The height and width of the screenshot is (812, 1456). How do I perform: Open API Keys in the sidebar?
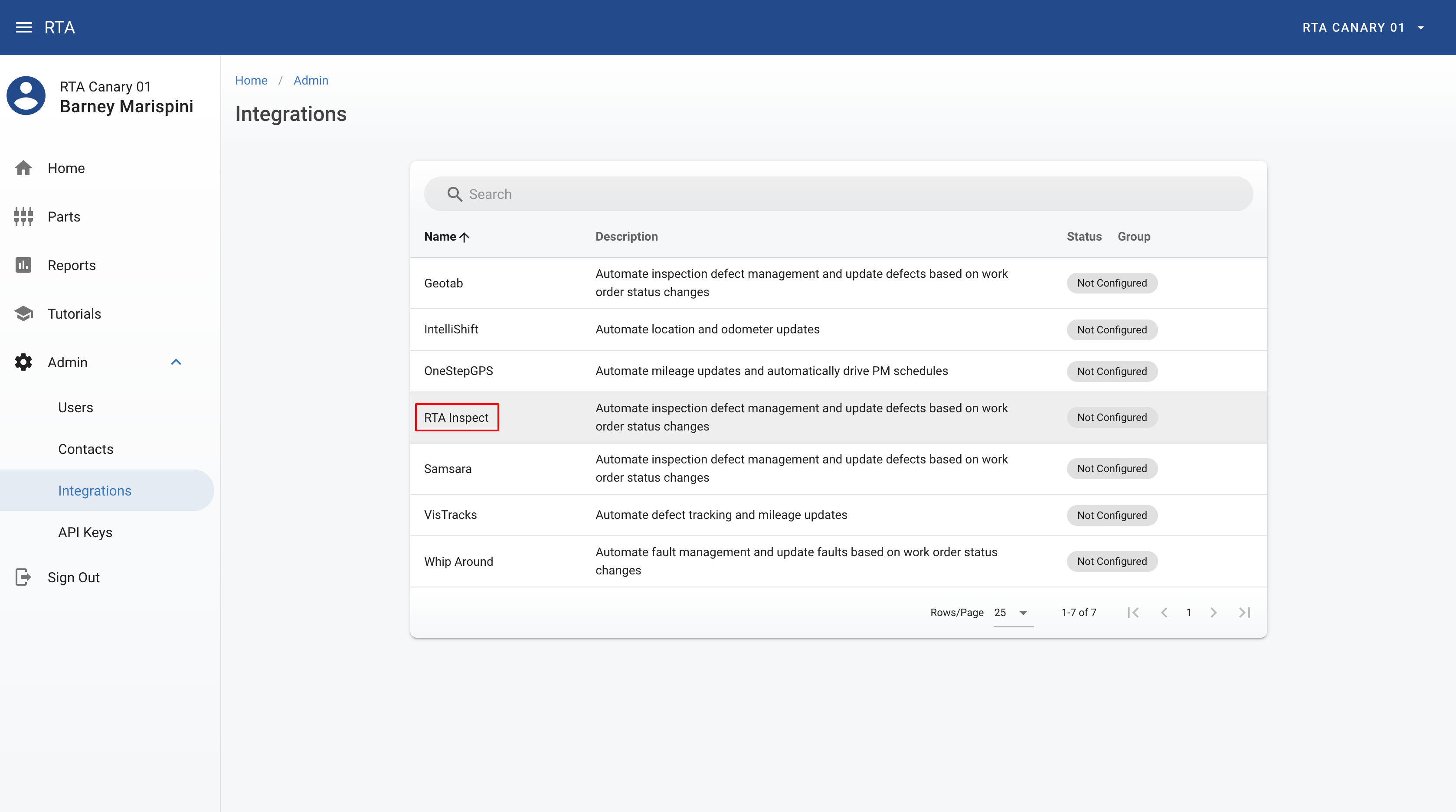(x=85, y=532)
